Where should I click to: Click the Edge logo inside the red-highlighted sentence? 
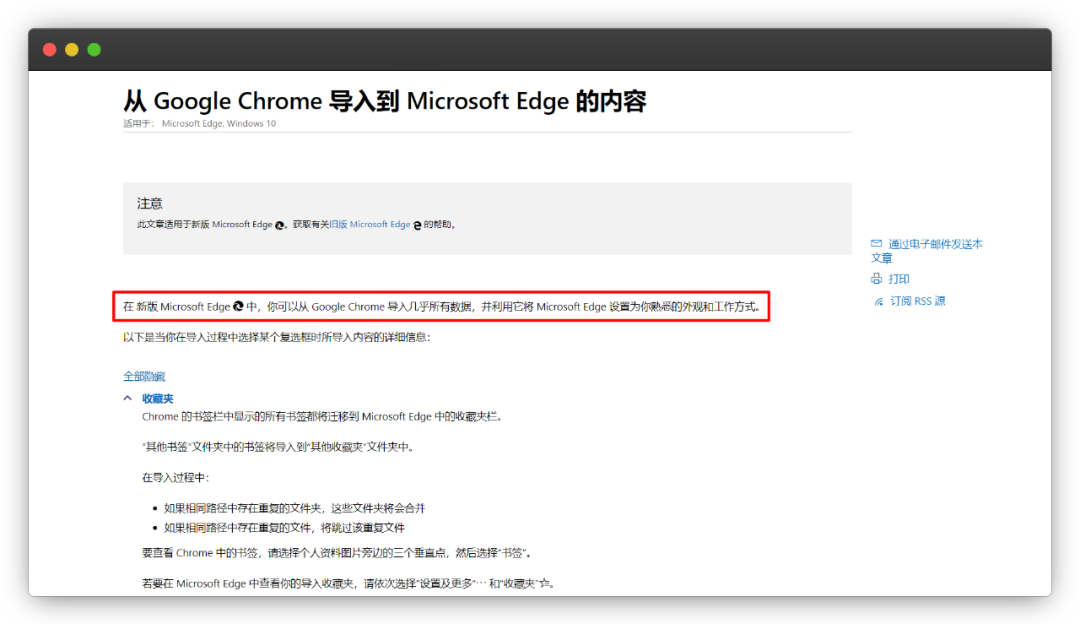click(x=237, y=306)
